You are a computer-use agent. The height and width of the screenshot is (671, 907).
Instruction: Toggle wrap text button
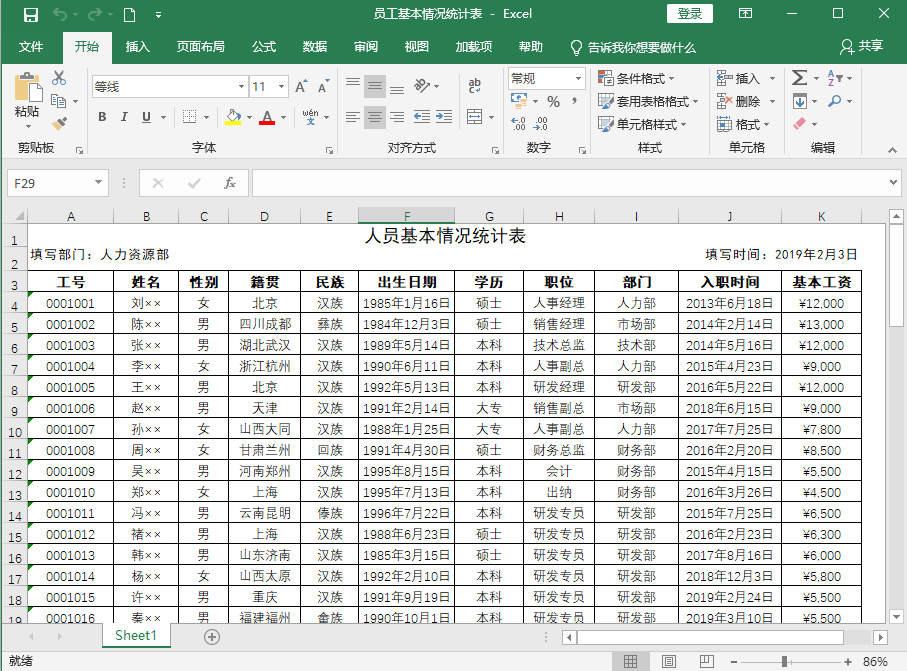475,86
